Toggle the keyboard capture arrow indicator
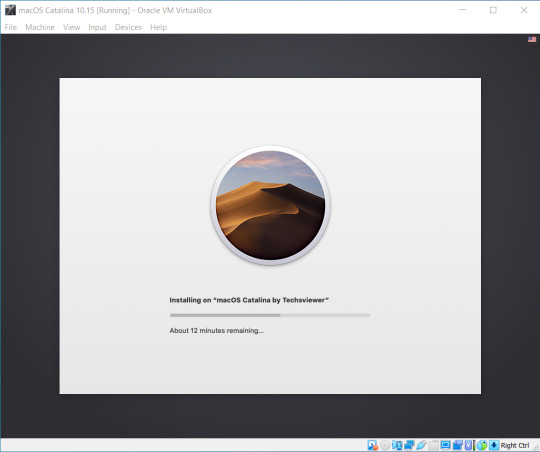540x452 pixels. 494,445
